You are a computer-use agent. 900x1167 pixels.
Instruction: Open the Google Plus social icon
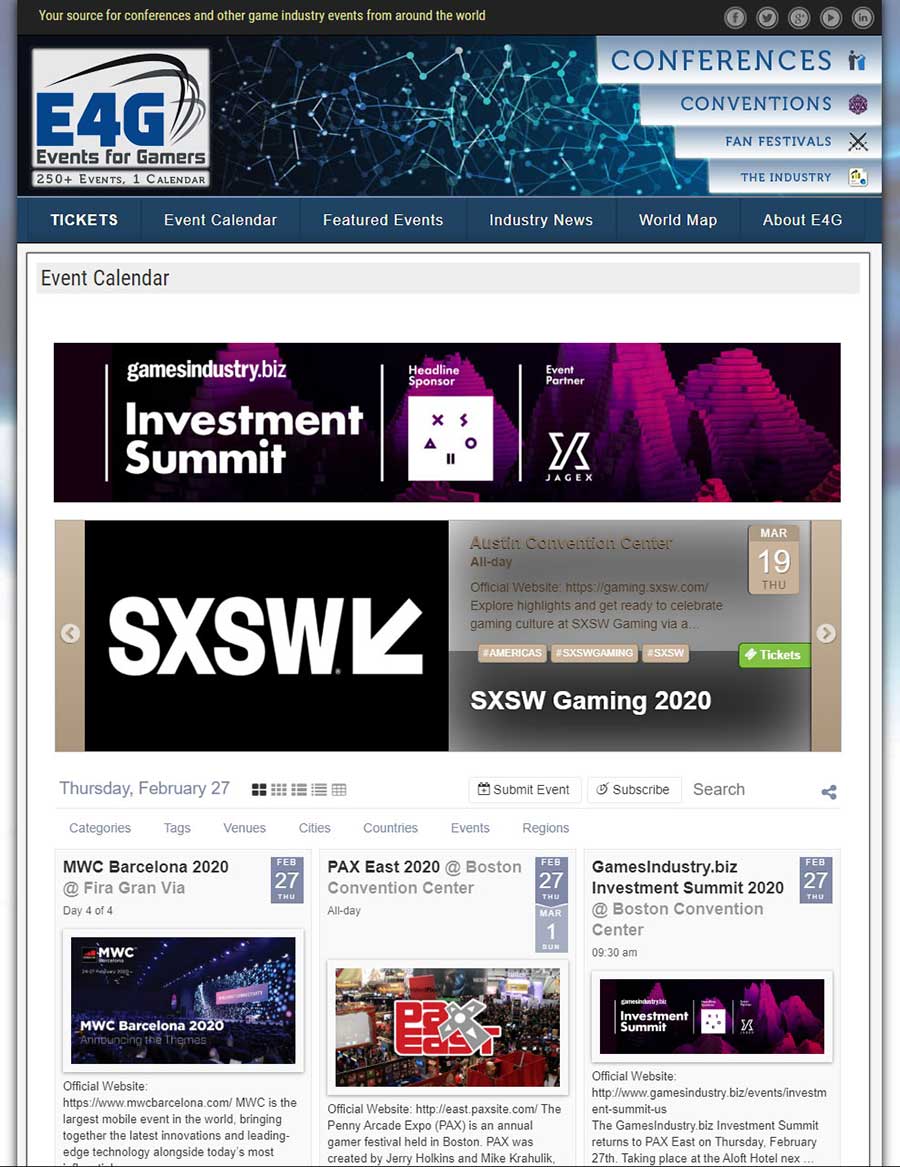(x=799, y=17)
